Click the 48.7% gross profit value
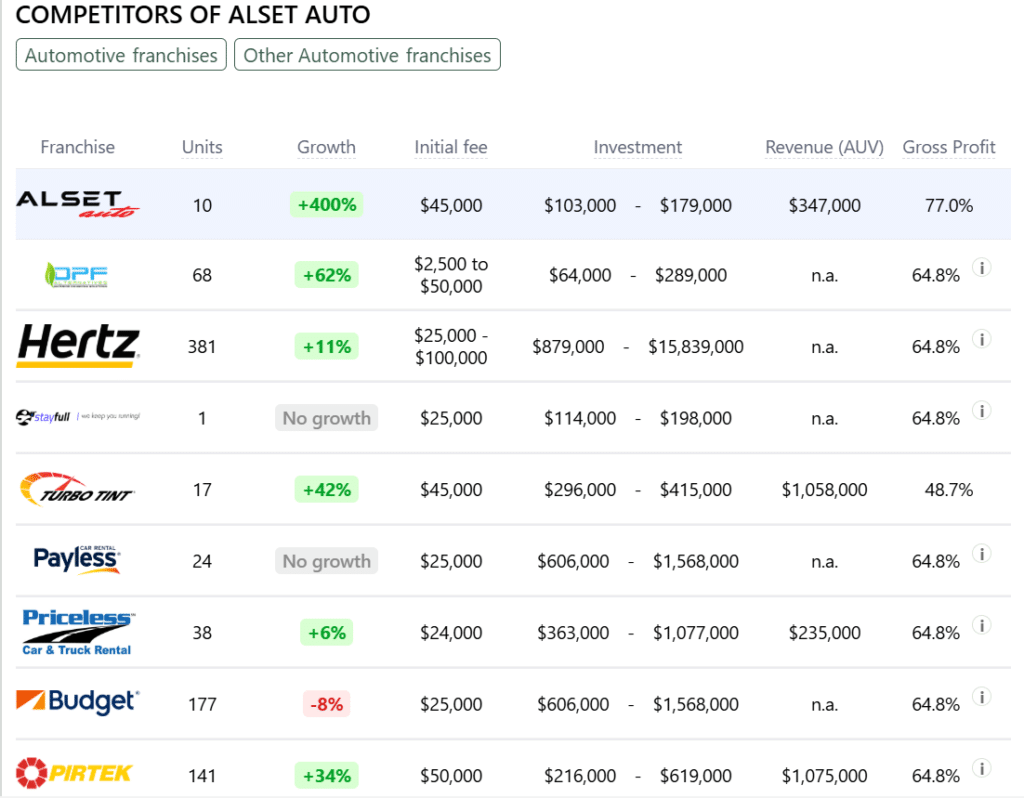The height and width of the screenshot is (798, 1024). (949, 489)
